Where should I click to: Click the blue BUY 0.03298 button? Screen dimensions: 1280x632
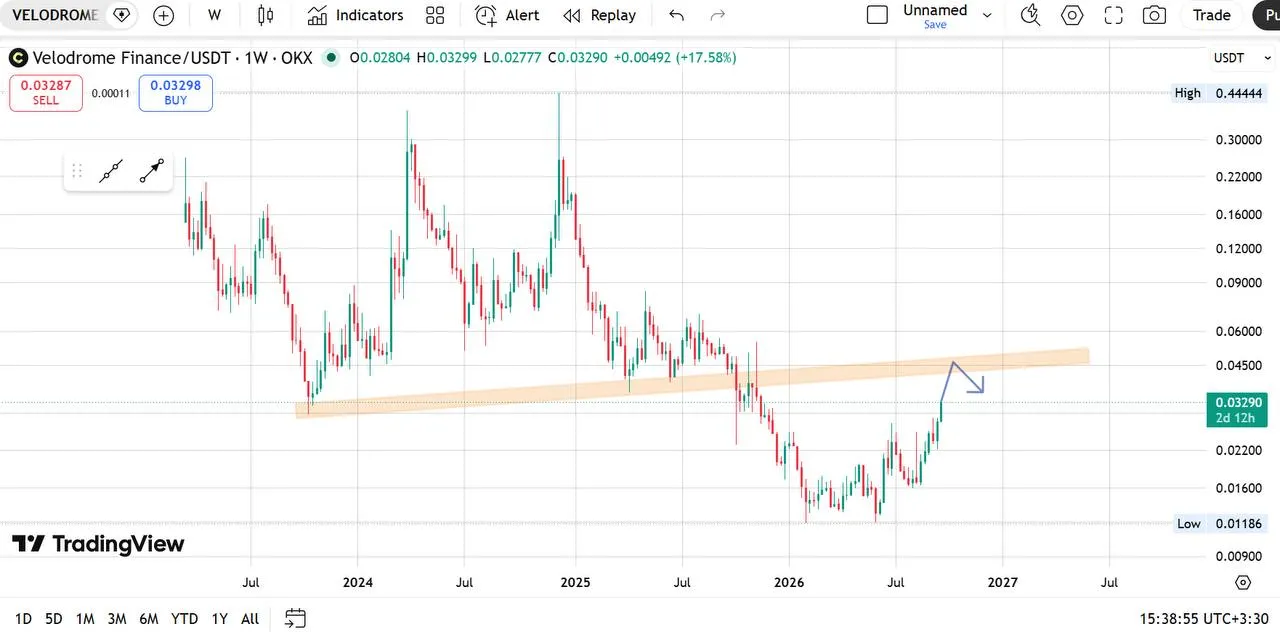click(x=176, y=93)
